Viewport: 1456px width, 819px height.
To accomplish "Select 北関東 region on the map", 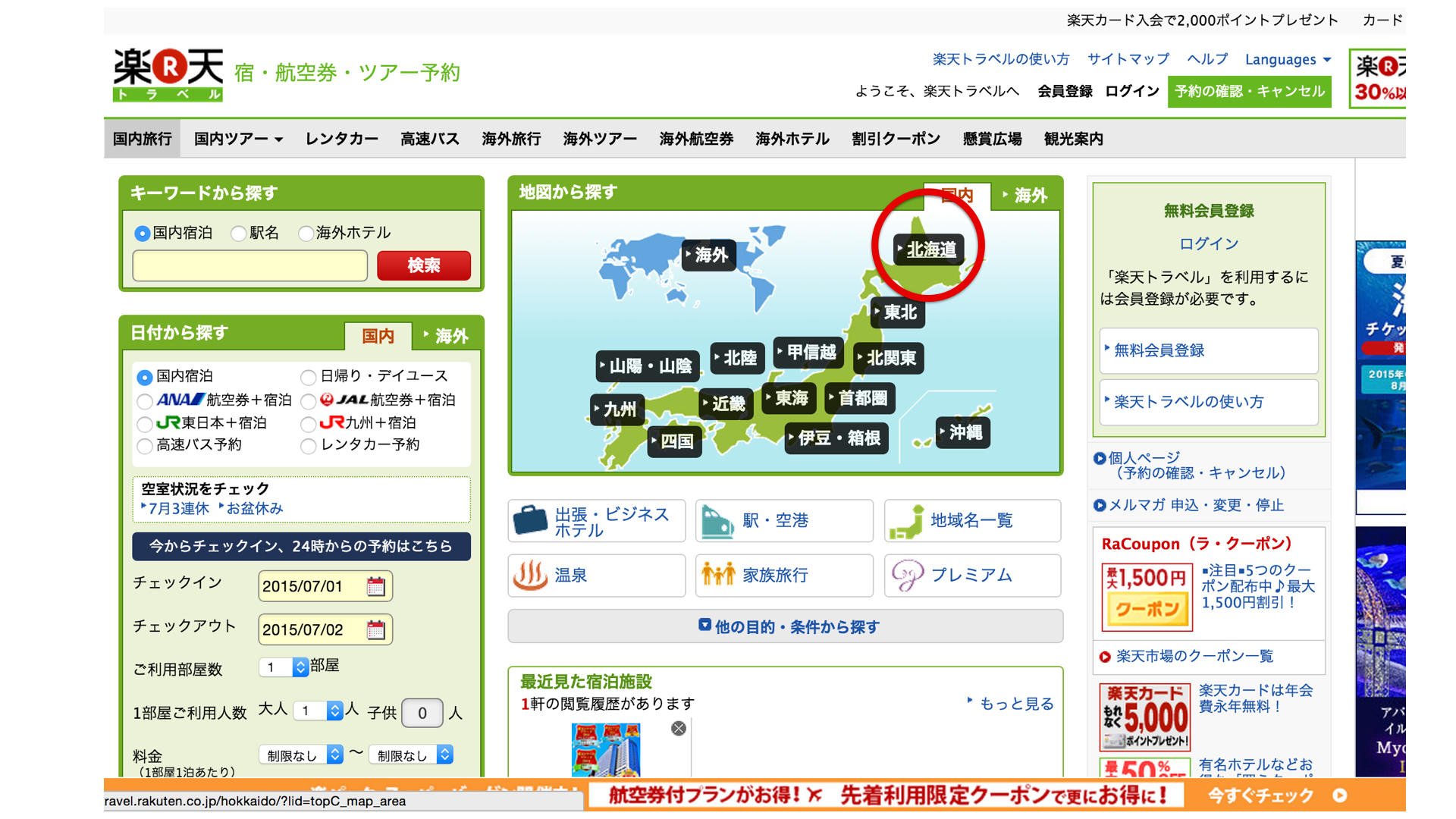I will pos(888,358).
